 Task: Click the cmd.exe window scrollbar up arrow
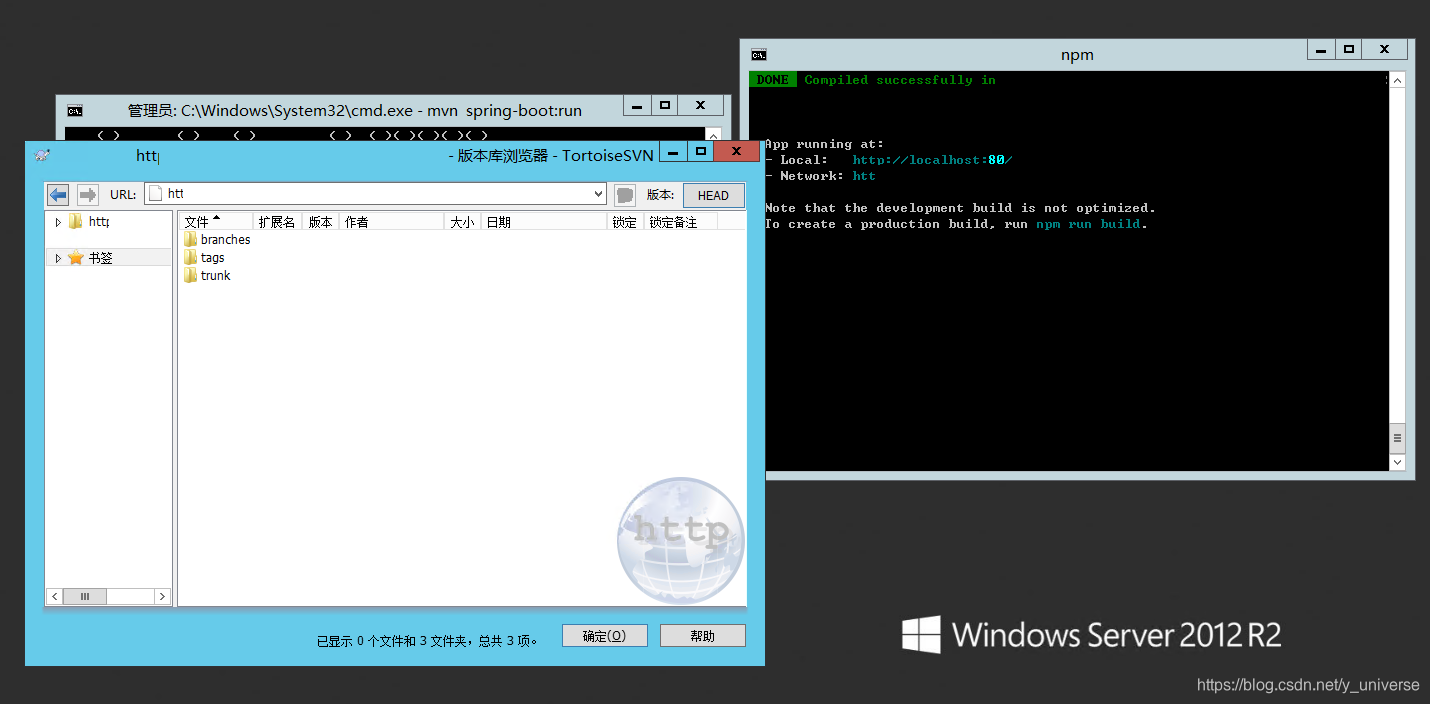[x=713, y=134]
